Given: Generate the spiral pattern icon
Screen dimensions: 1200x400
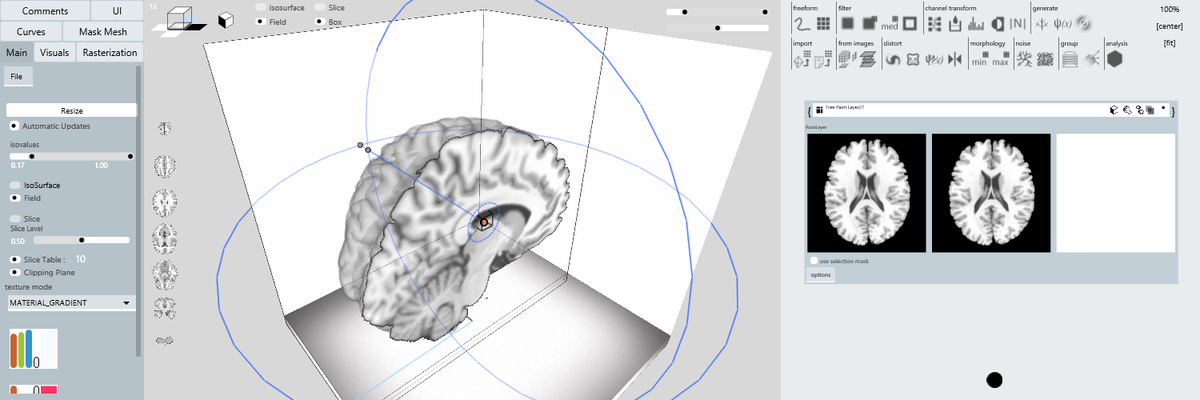Looking at the screenshot, I should (1083, 24).
